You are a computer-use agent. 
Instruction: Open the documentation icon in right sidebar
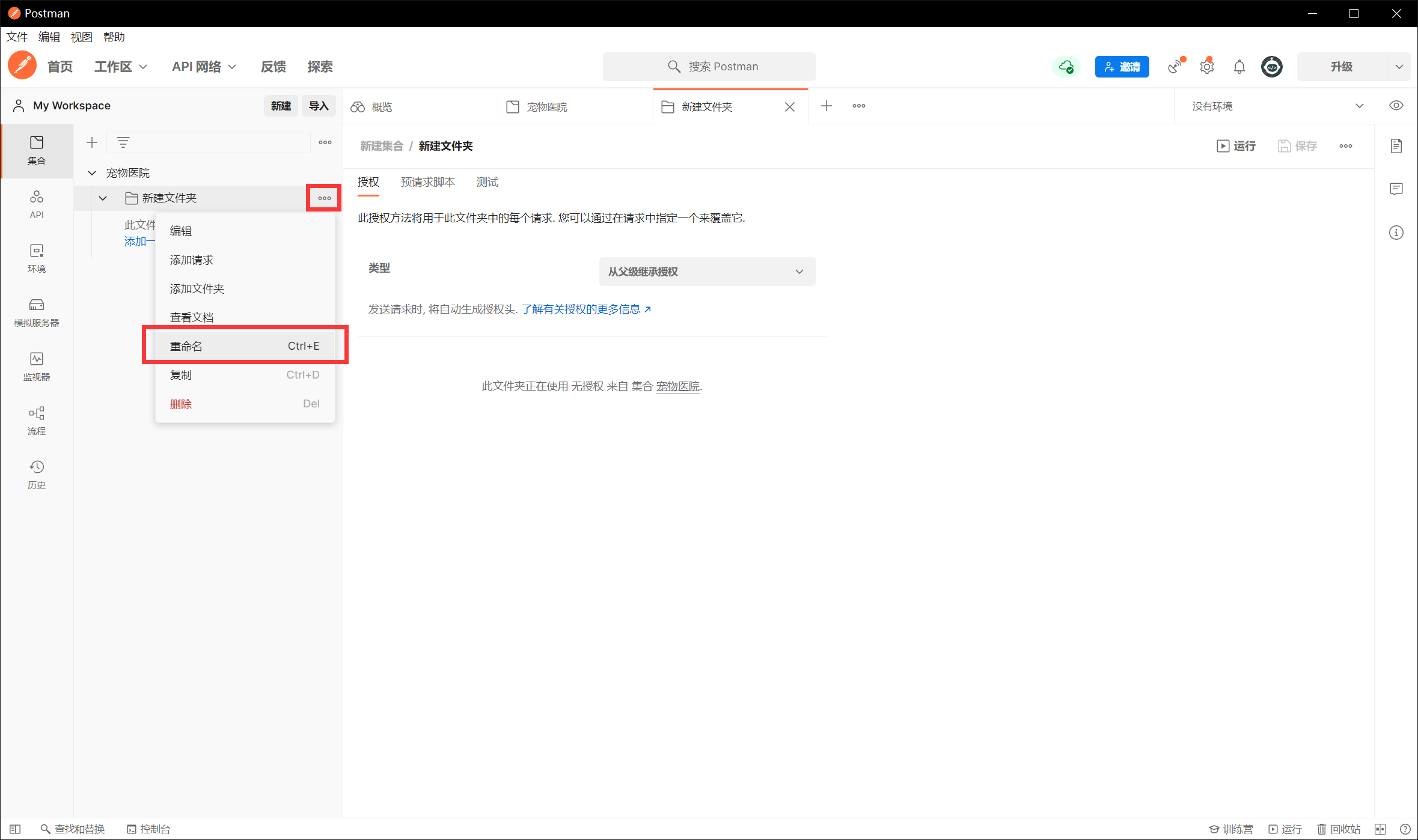[x=1396, y=146]
